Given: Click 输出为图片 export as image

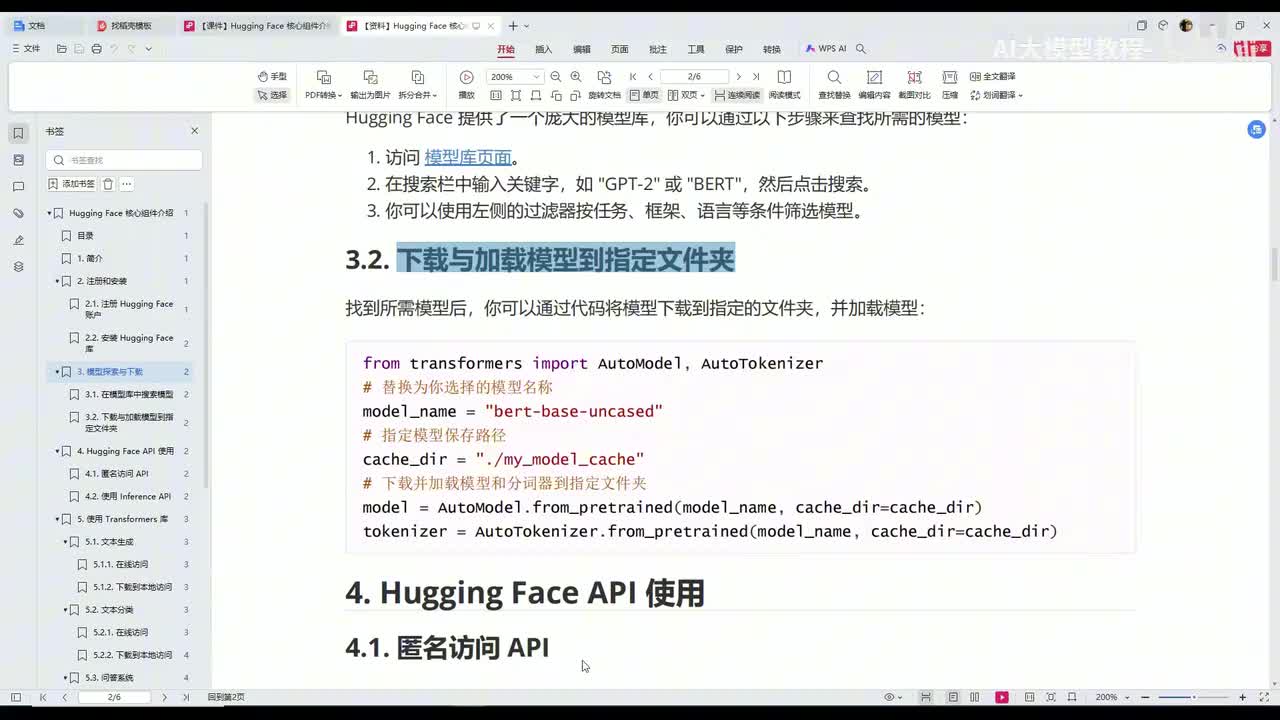Looking at the screenshot, I should tap(370, 85).
